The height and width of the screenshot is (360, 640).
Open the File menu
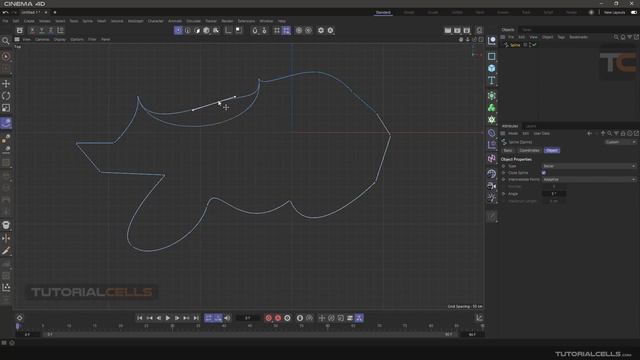pos(5,21)
